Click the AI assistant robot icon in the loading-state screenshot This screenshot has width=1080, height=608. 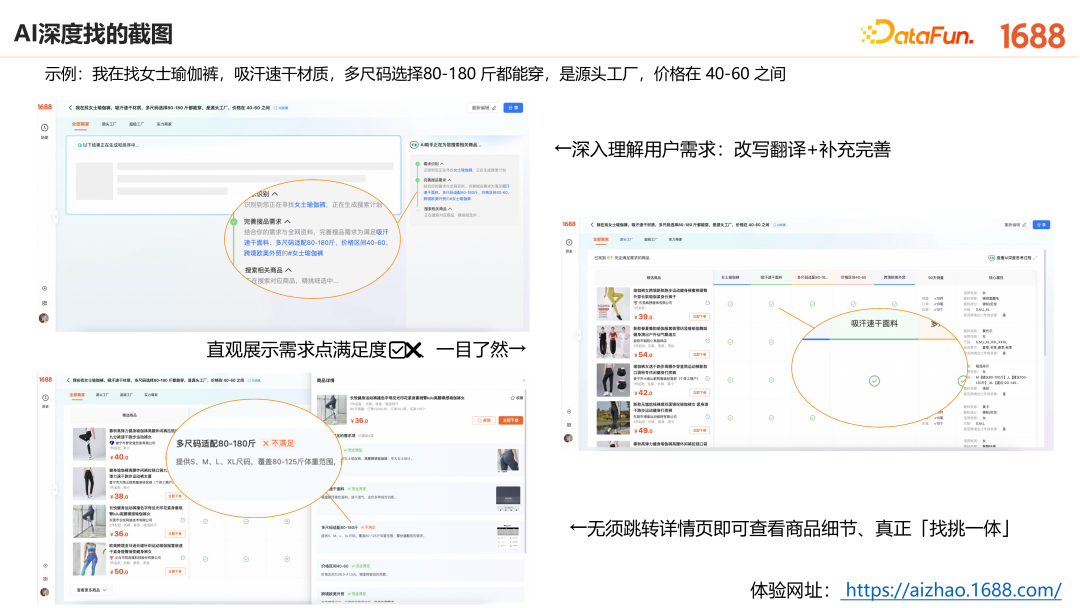click(414, 145)
